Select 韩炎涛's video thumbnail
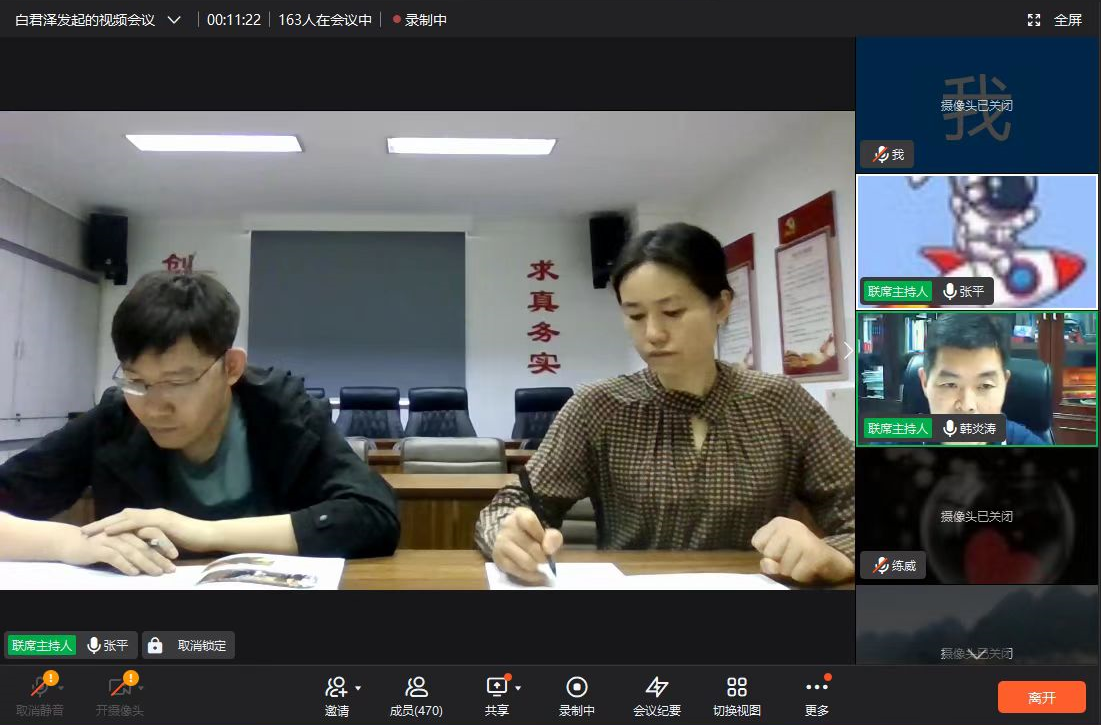Screen dimensions: 1101x725 pos(977,378)
